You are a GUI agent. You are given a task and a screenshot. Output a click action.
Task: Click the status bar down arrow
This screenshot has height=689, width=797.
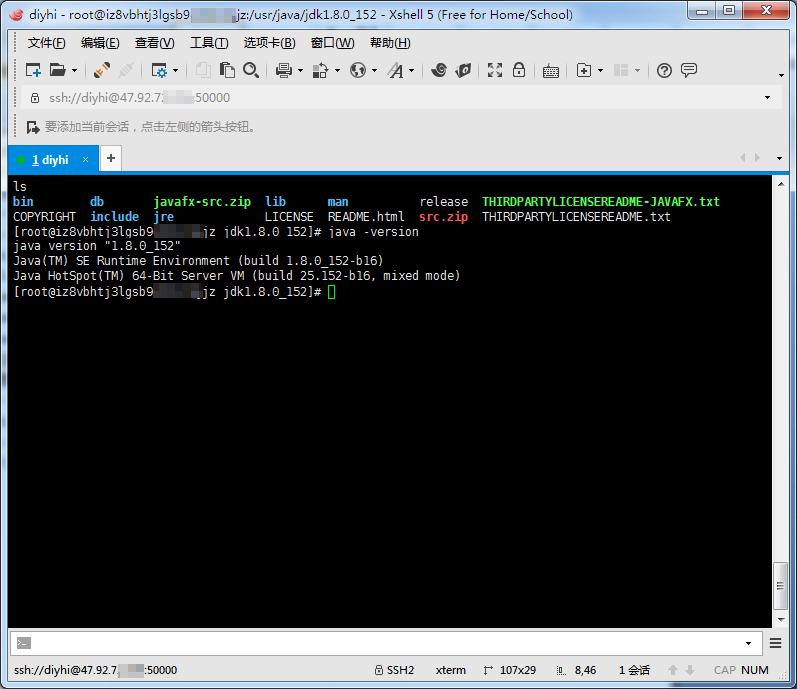[x=690, y=670]
